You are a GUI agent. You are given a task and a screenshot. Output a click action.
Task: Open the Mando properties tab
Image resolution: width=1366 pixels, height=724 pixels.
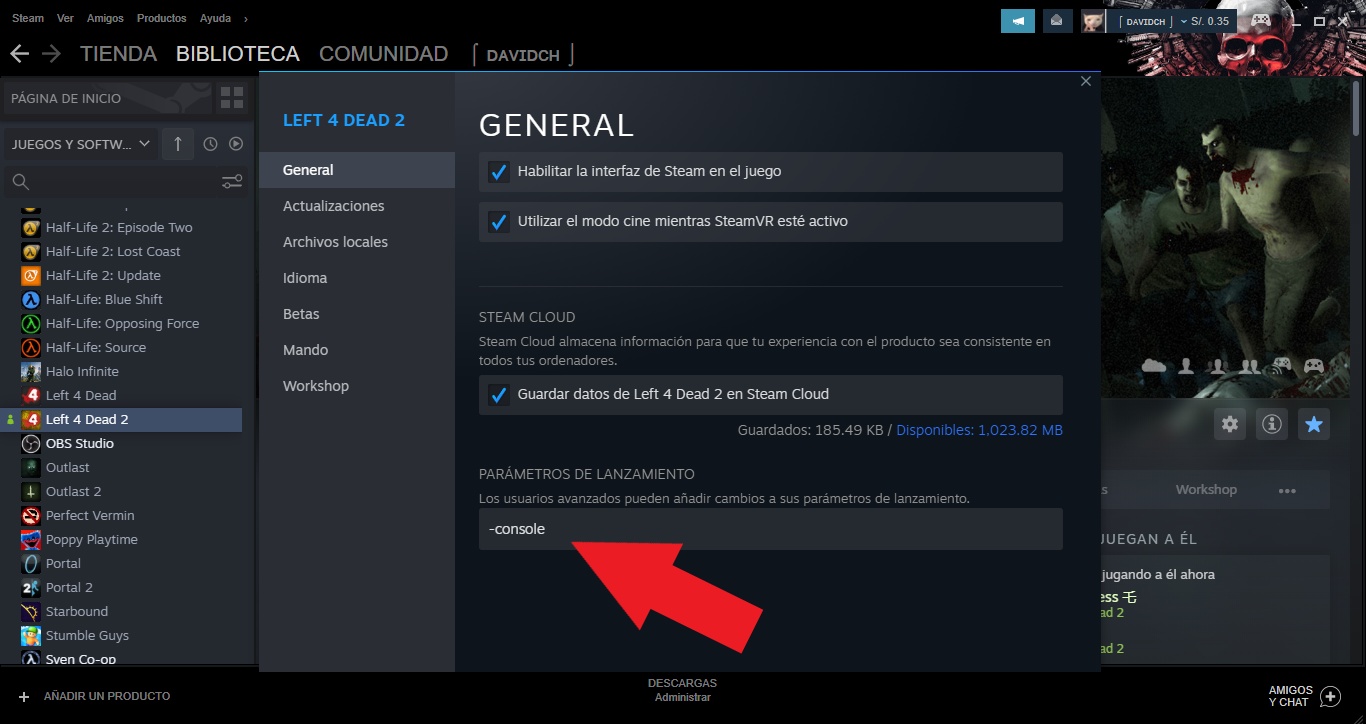coord(356,350)
